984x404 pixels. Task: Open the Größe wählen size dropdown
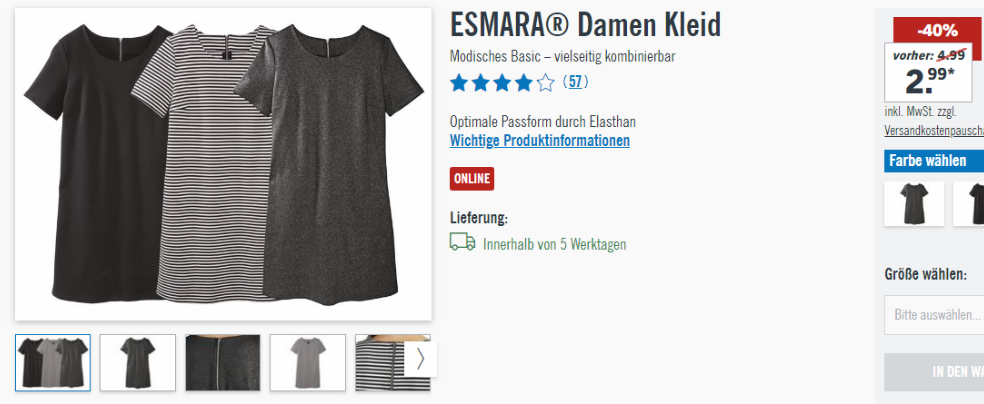(x=934, y=315)
